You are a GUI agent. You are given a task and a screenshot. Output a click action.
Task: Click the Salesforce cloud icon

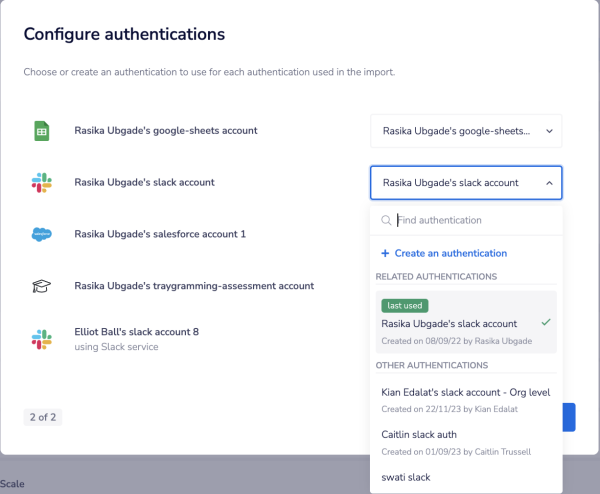tap(42, 234)
